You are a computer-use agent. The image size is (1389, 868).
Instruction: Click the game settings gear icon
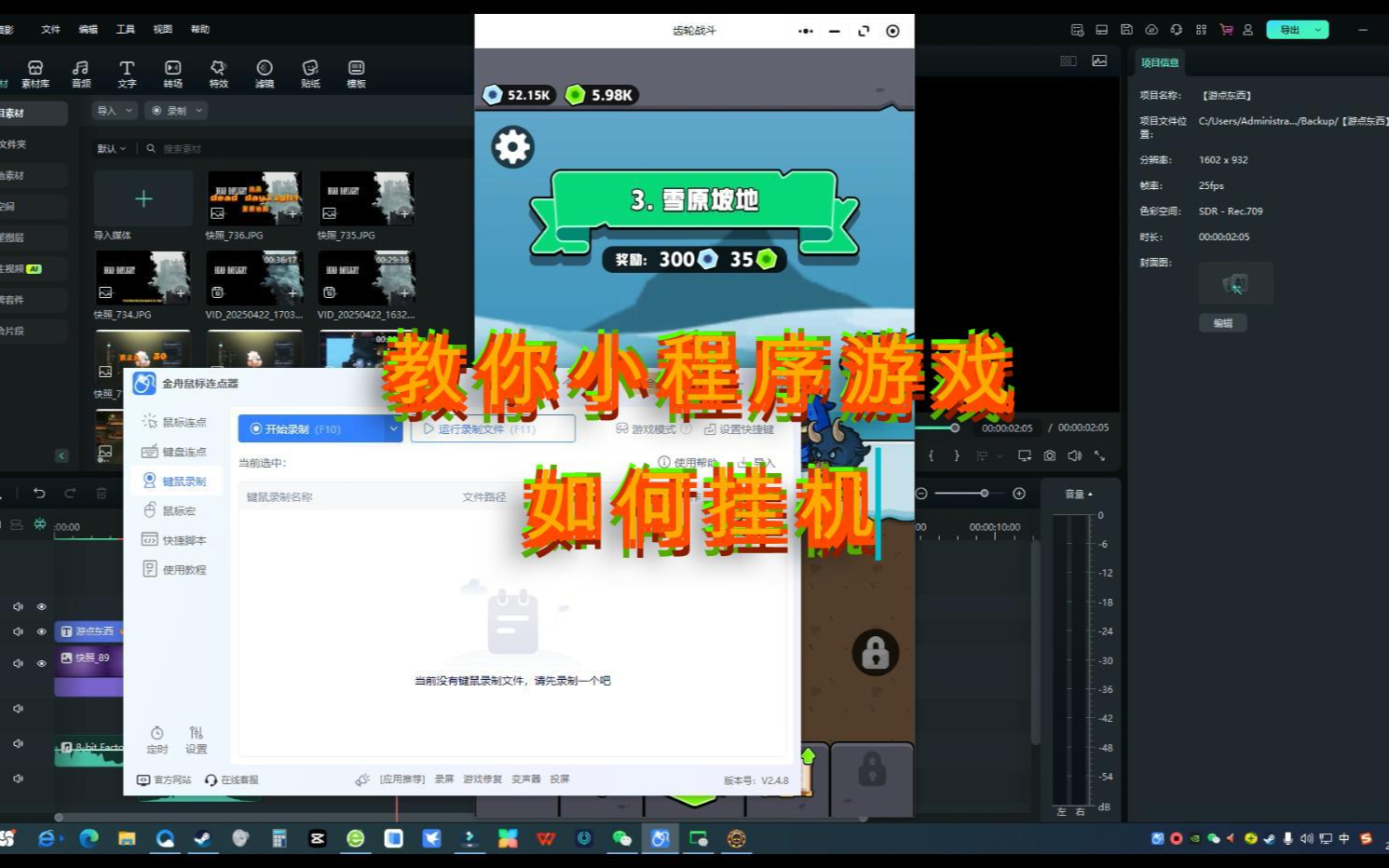click(x=512, y=147)
